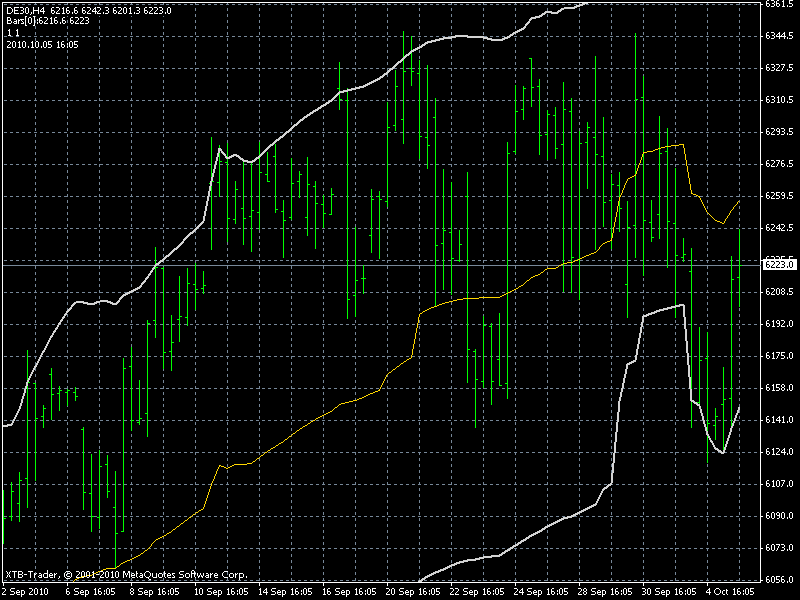Click the 6310.5 price axis label

779,99
